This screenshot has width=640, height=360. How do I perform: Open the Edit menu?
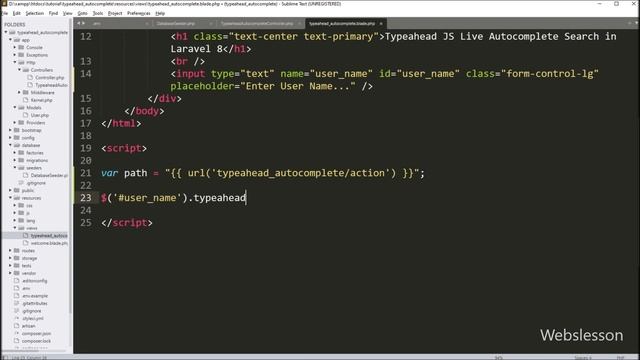point(17,13)
